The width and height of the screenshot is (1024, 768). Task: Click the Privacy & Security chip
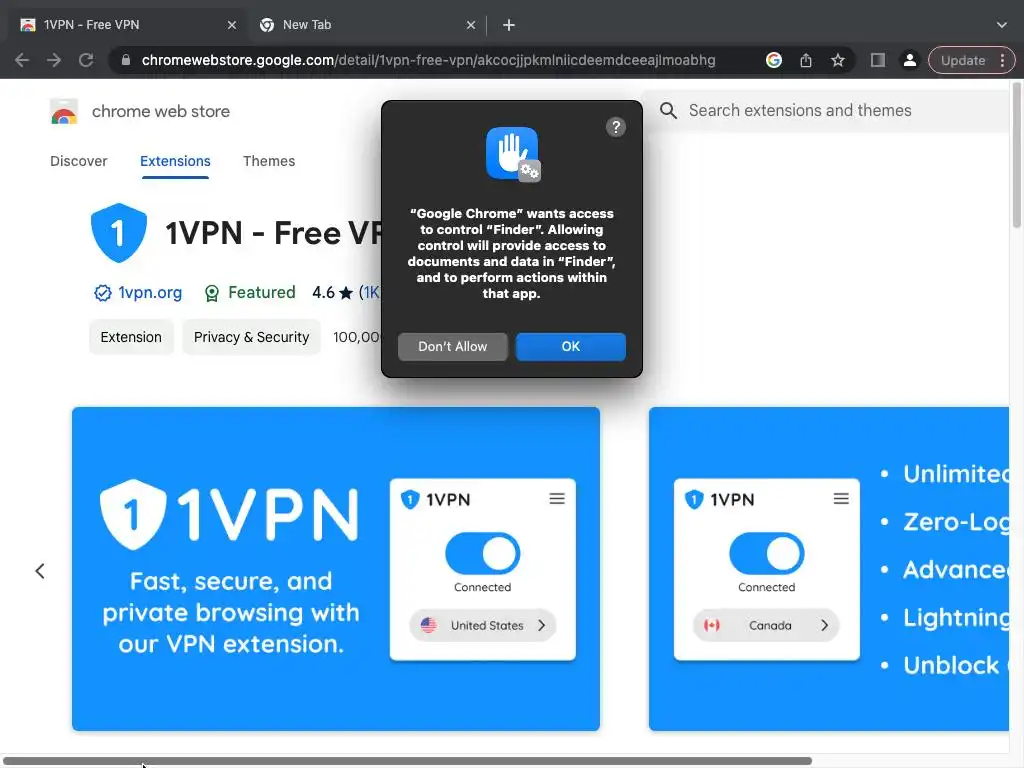click(251, 337)
